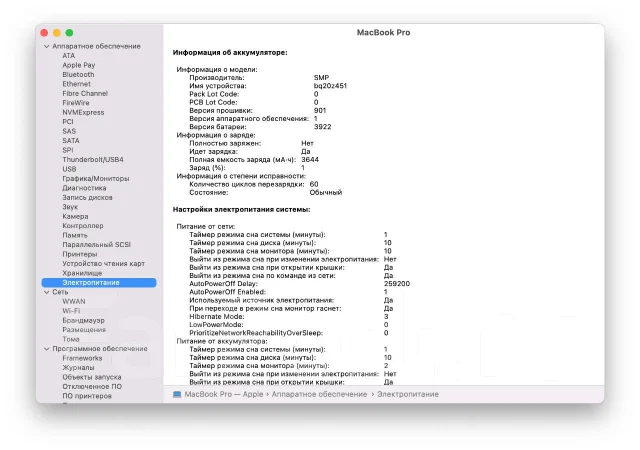
Task: Click battery version value 3922
Action: (x=322, y=127)
